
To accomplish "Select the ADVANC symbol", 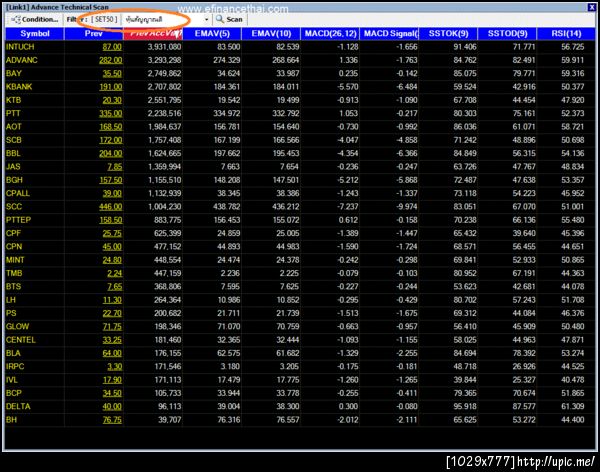I will [22, 60].
